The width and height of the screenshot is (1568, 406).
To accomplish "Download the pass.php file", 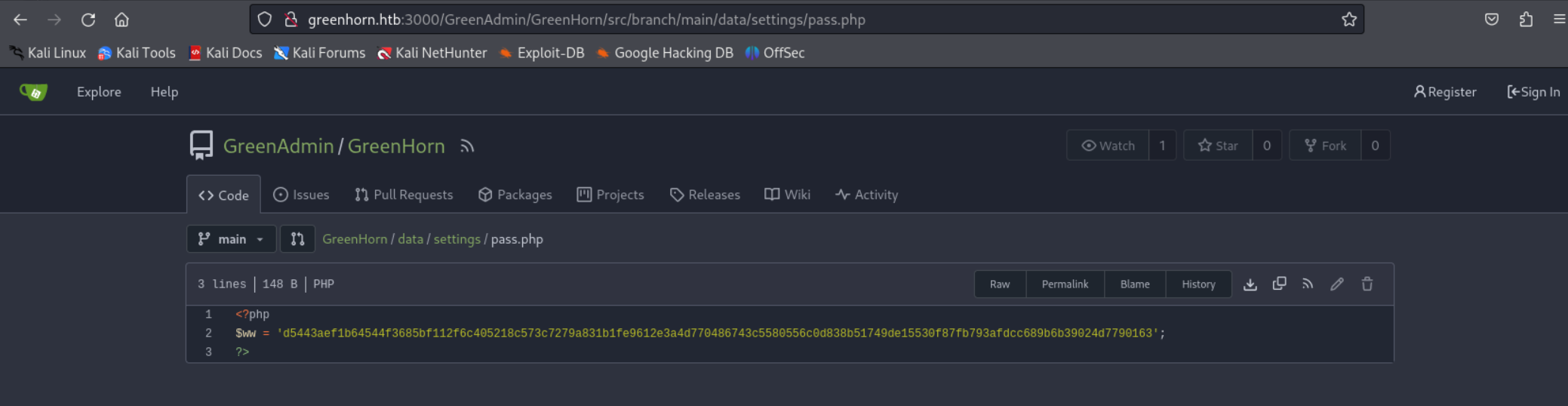I will (x=1250, y=285).
